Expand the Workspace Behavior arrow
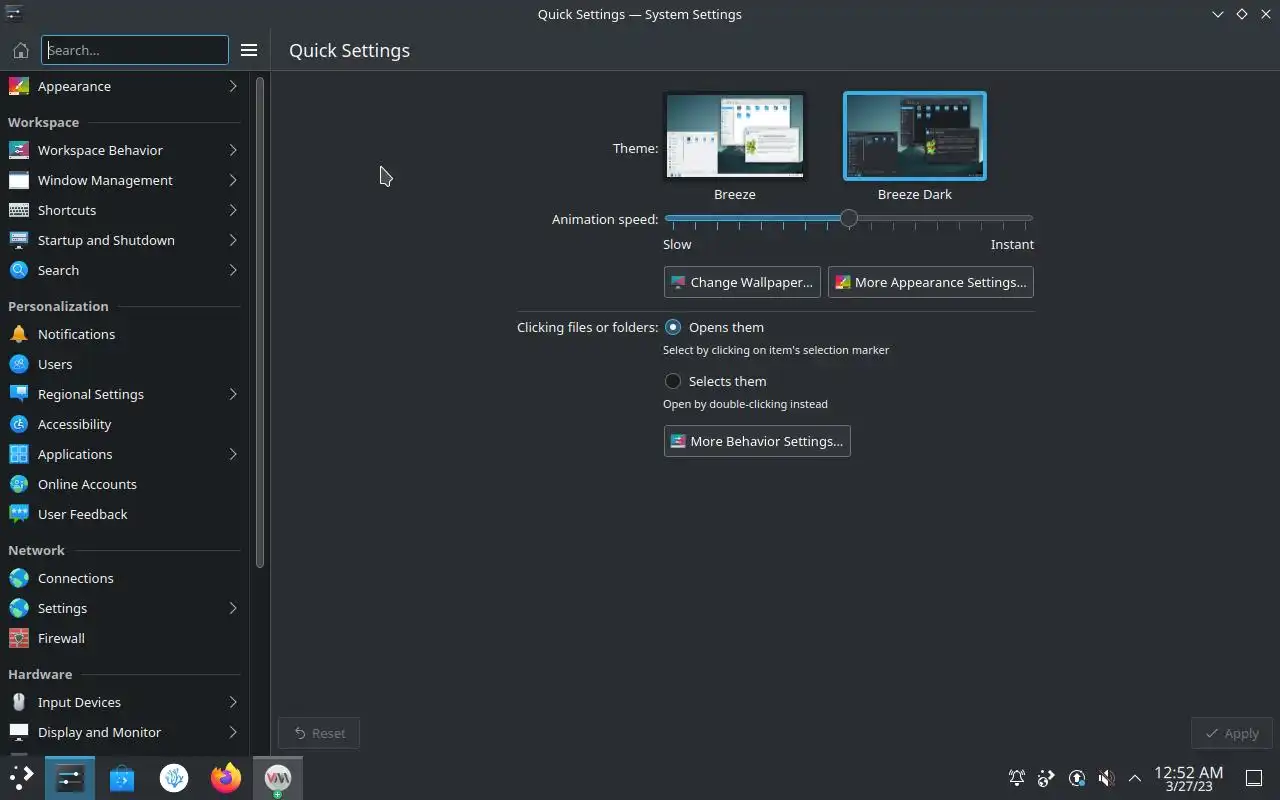The width and height of the screenshot is (1280, 800). coord(233,150)
